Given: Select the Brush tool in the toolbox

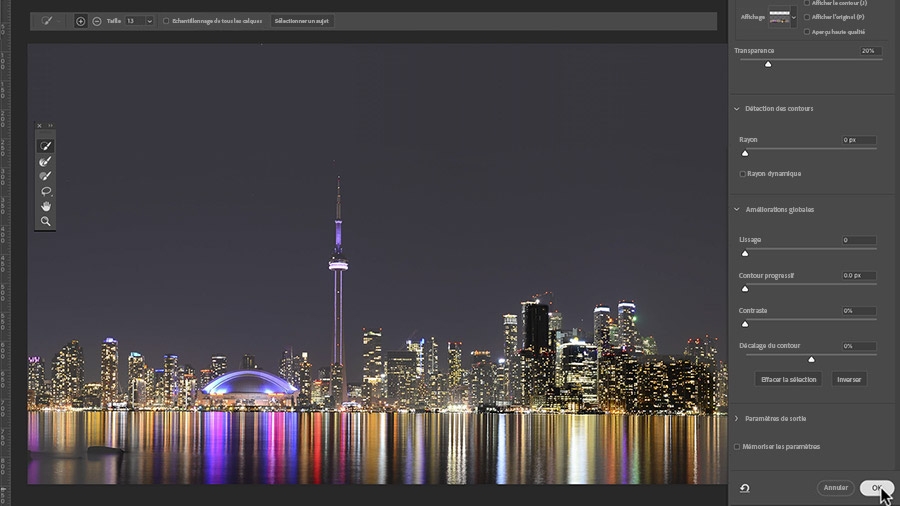Looking at the screenshot, I should 45,176.
